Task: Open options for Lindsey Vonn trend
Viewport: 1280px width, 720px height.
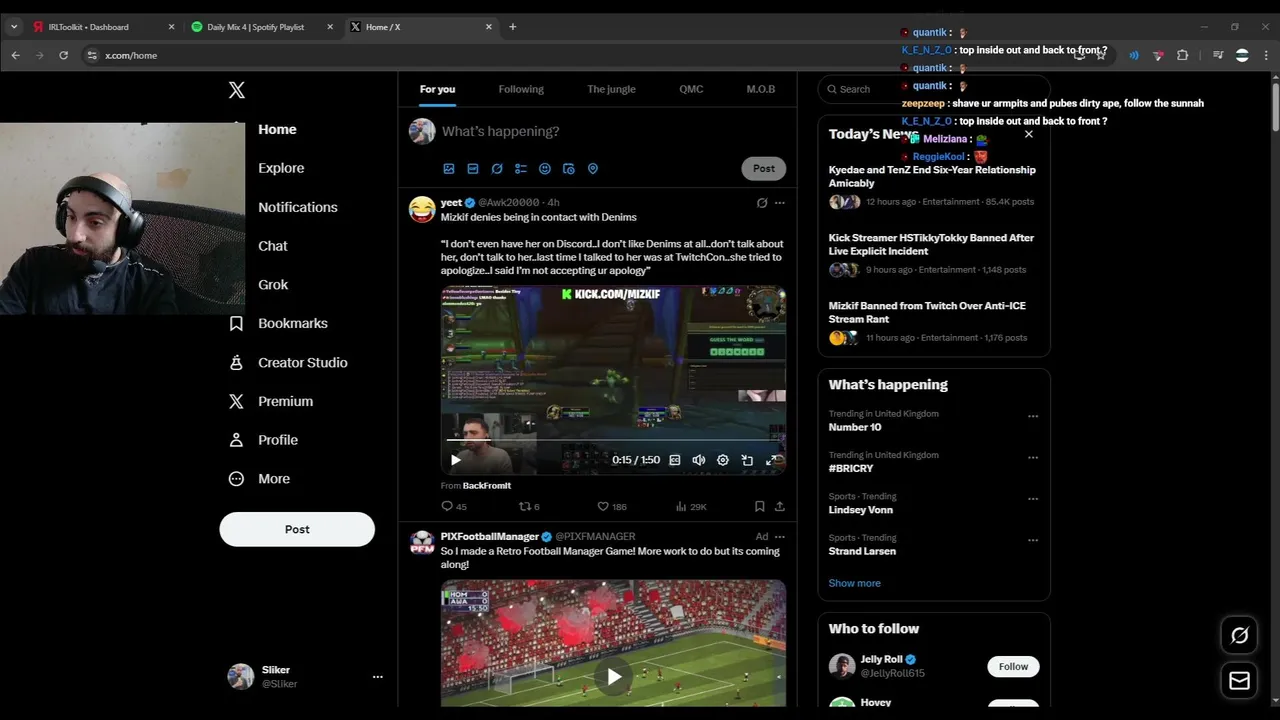Action: [1033, 499]
